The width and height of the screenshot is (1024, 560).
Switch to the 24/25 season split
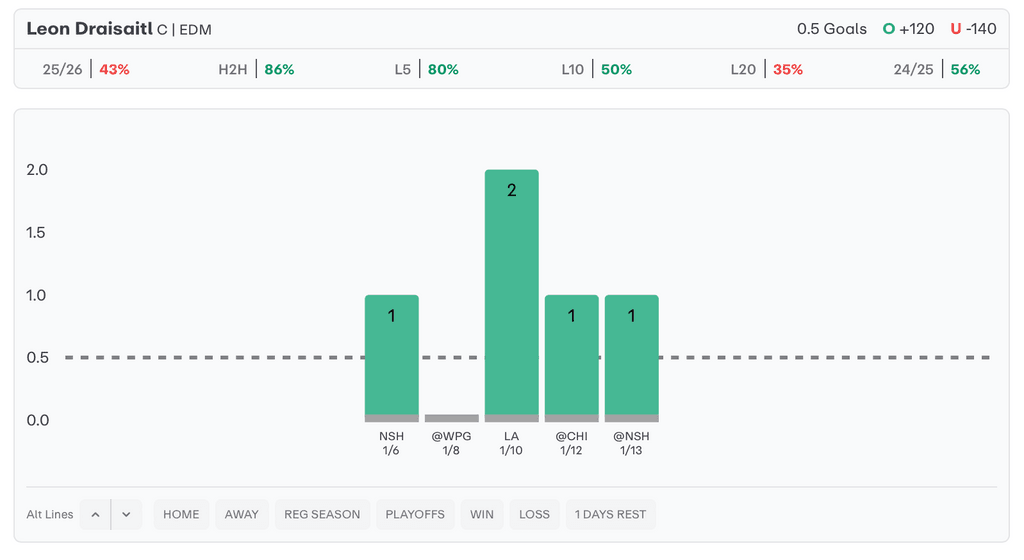937,70
